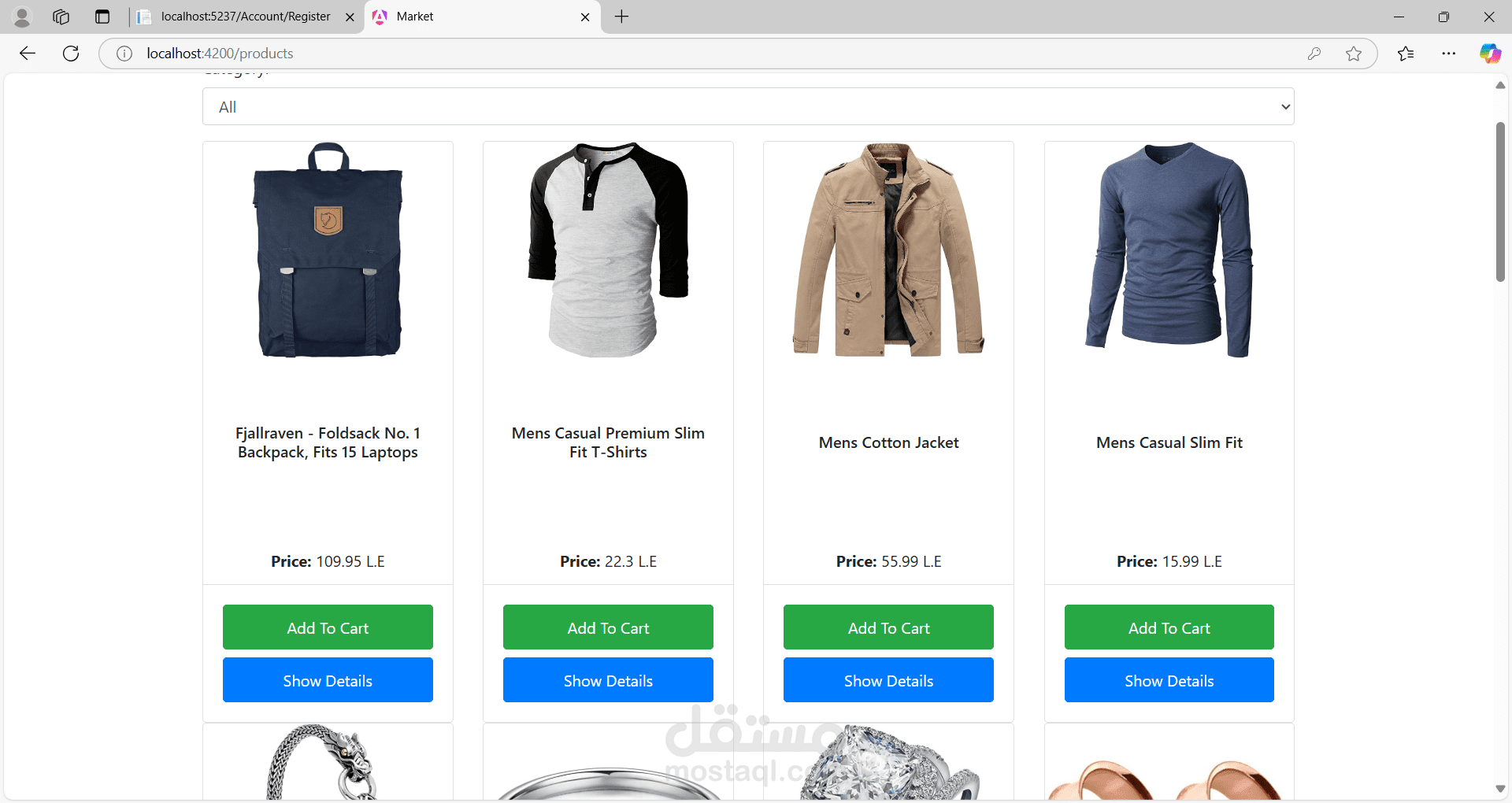Click the scrollbar up arrow
1512x803 pixels.
click(1500, 85)
